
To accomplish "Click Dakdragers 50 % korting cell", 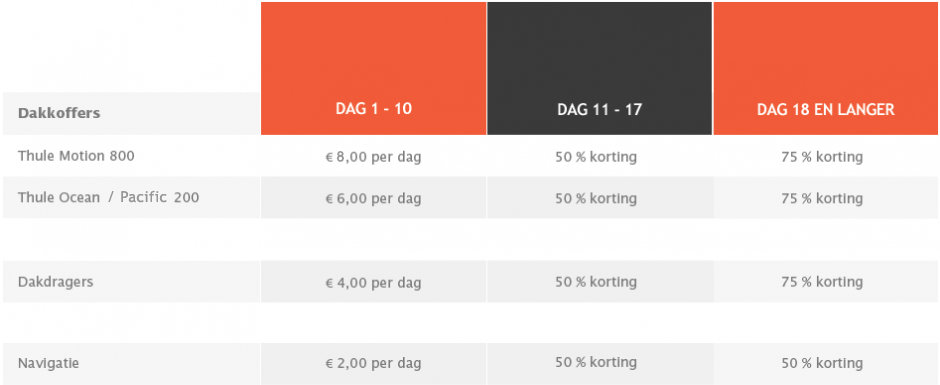I will tap(596, 282).
